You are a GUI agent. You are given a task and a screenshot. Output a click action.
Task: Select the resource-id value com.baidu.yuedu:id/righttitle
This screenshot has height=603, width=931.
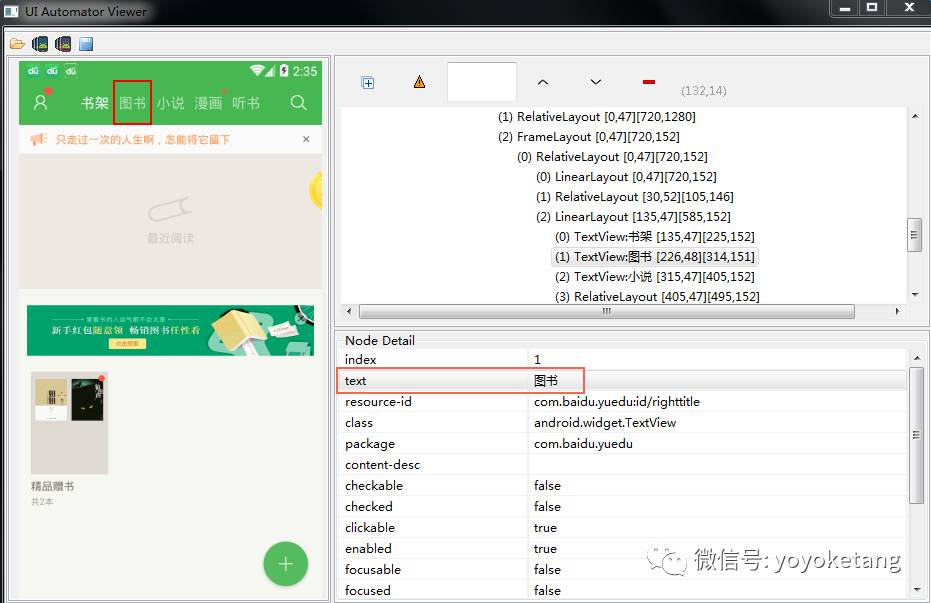point(617,402)
